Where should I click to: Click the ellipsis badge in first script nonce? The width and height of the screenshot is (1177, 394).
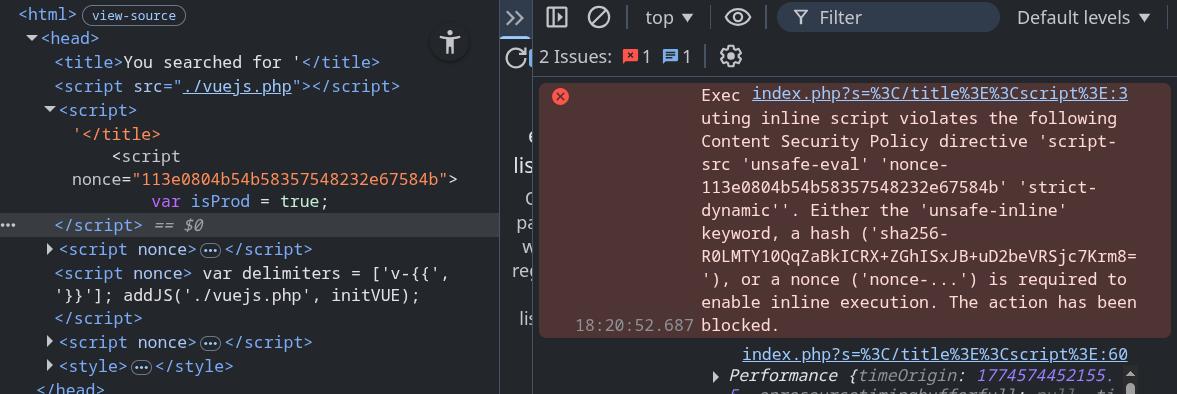coord(210,250)
